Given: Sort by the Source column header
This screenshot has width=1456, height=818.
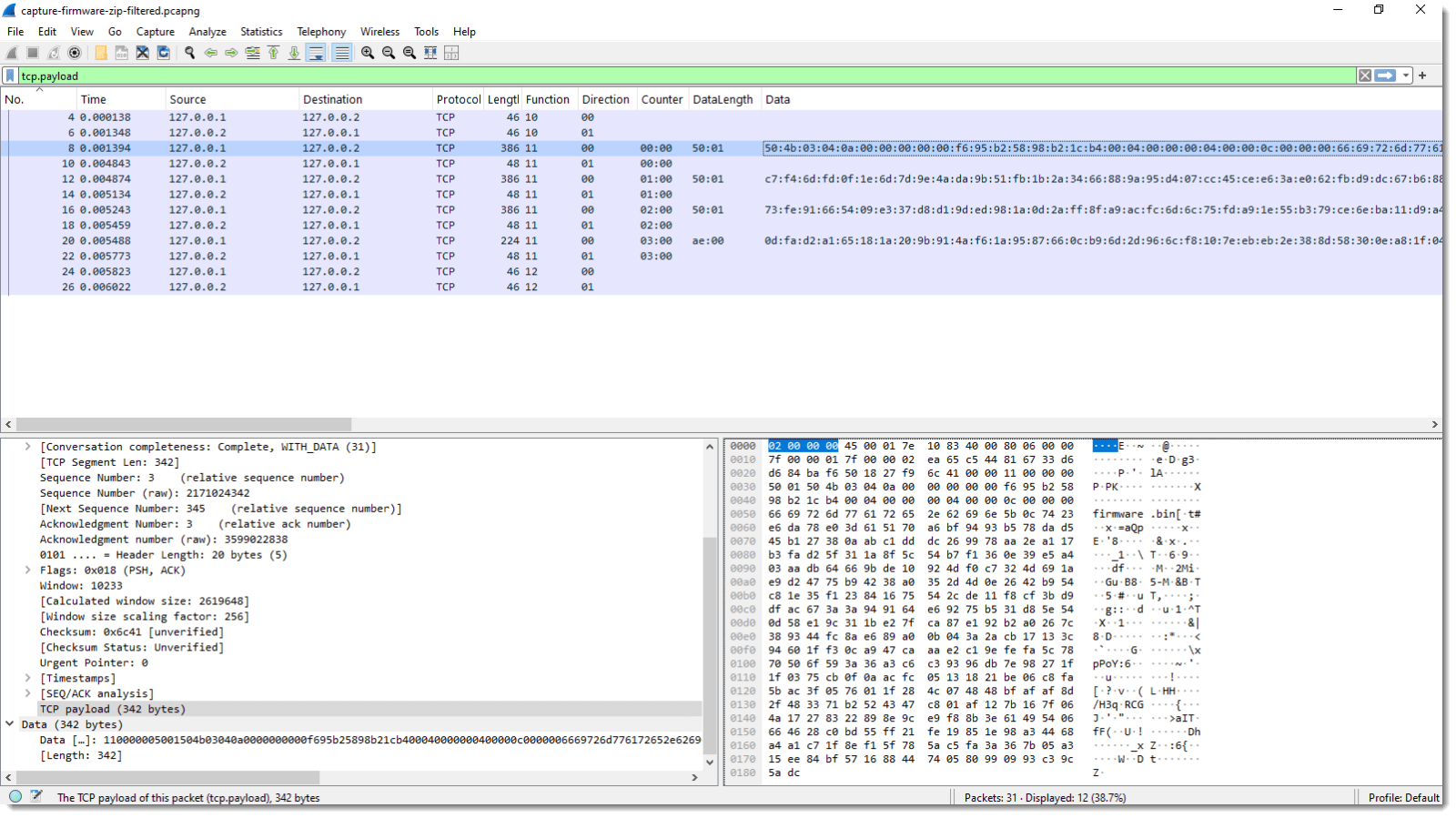Looking at the screenshot, I should click(232, 99).
